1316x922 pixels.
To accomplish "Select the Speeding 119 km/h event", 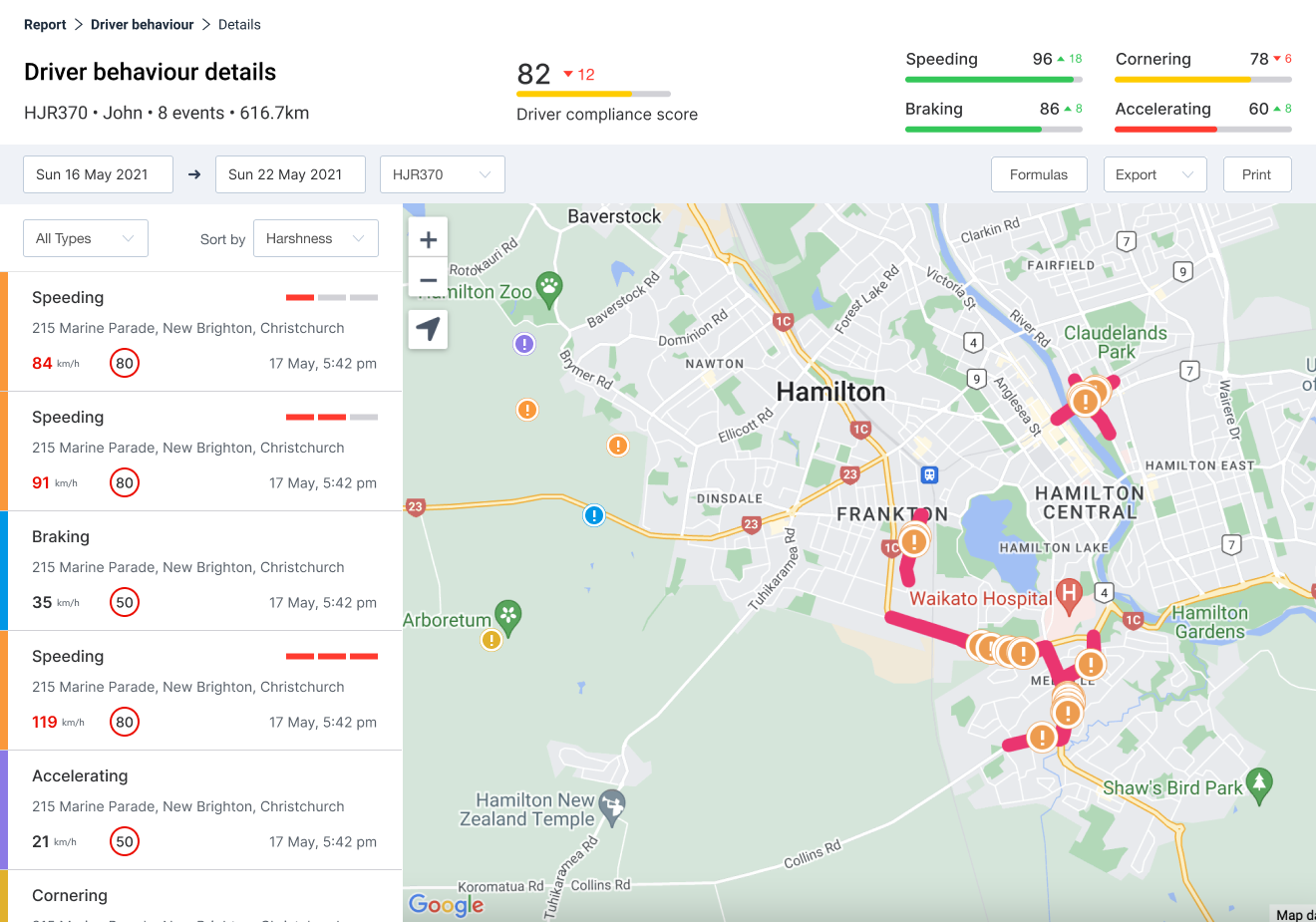I will (201, 691).
